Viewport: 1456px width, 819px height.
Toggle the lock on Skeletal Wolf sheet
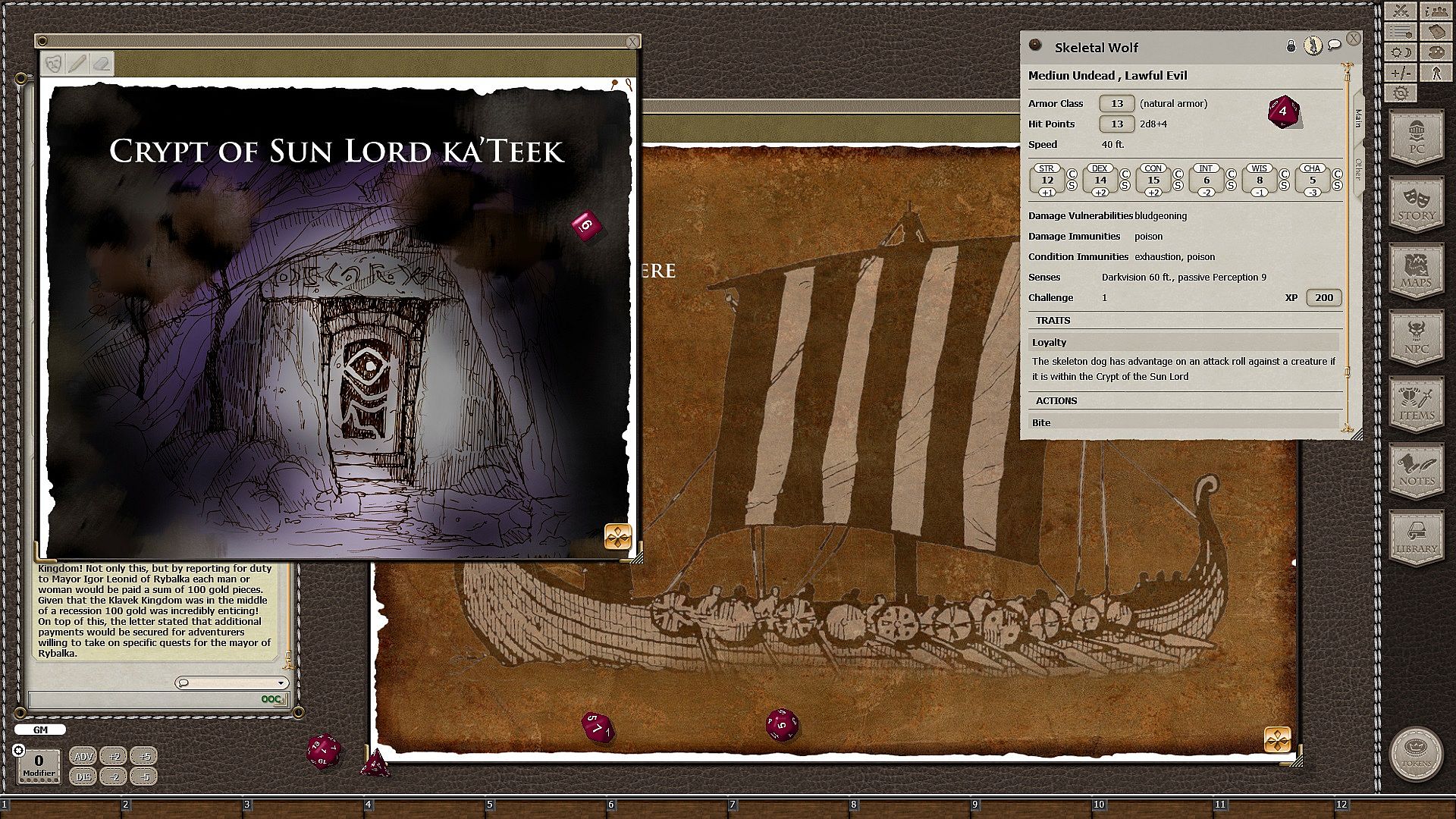(1291, 47)
